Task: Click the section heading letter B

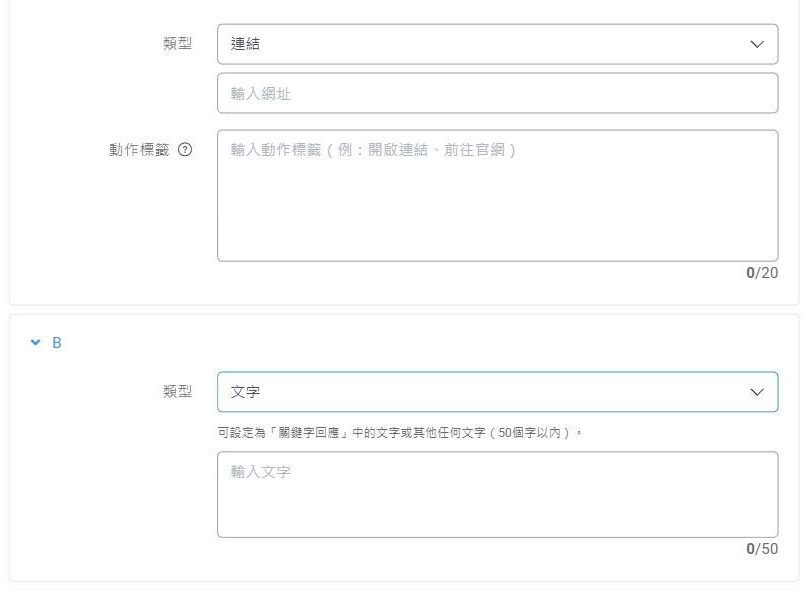Action: click(x=57, y=343)
